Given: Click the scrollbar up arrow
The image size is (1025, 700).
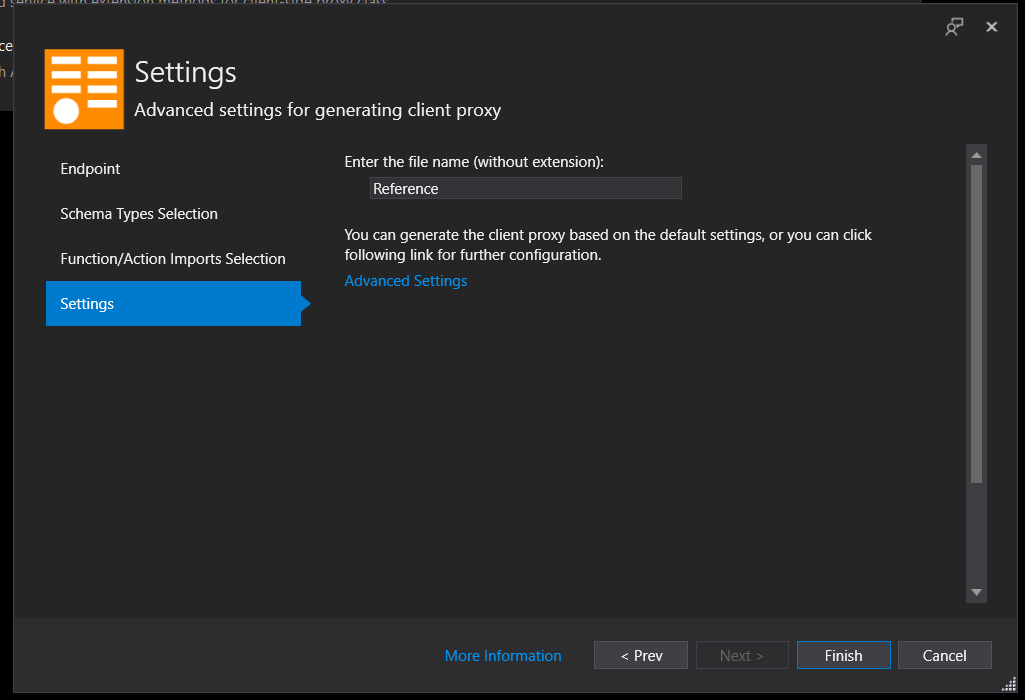Looking at the screenshot, I should point(977,155).
